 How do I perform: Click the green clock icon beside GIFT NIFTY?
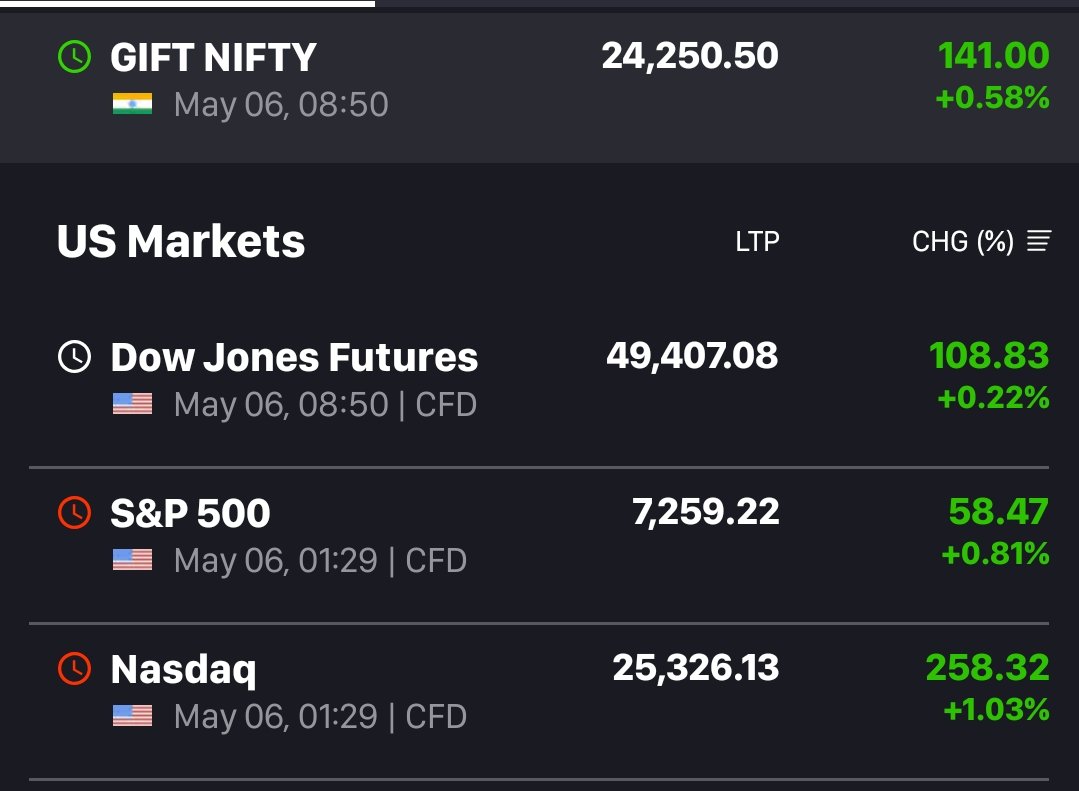(74, 56)
